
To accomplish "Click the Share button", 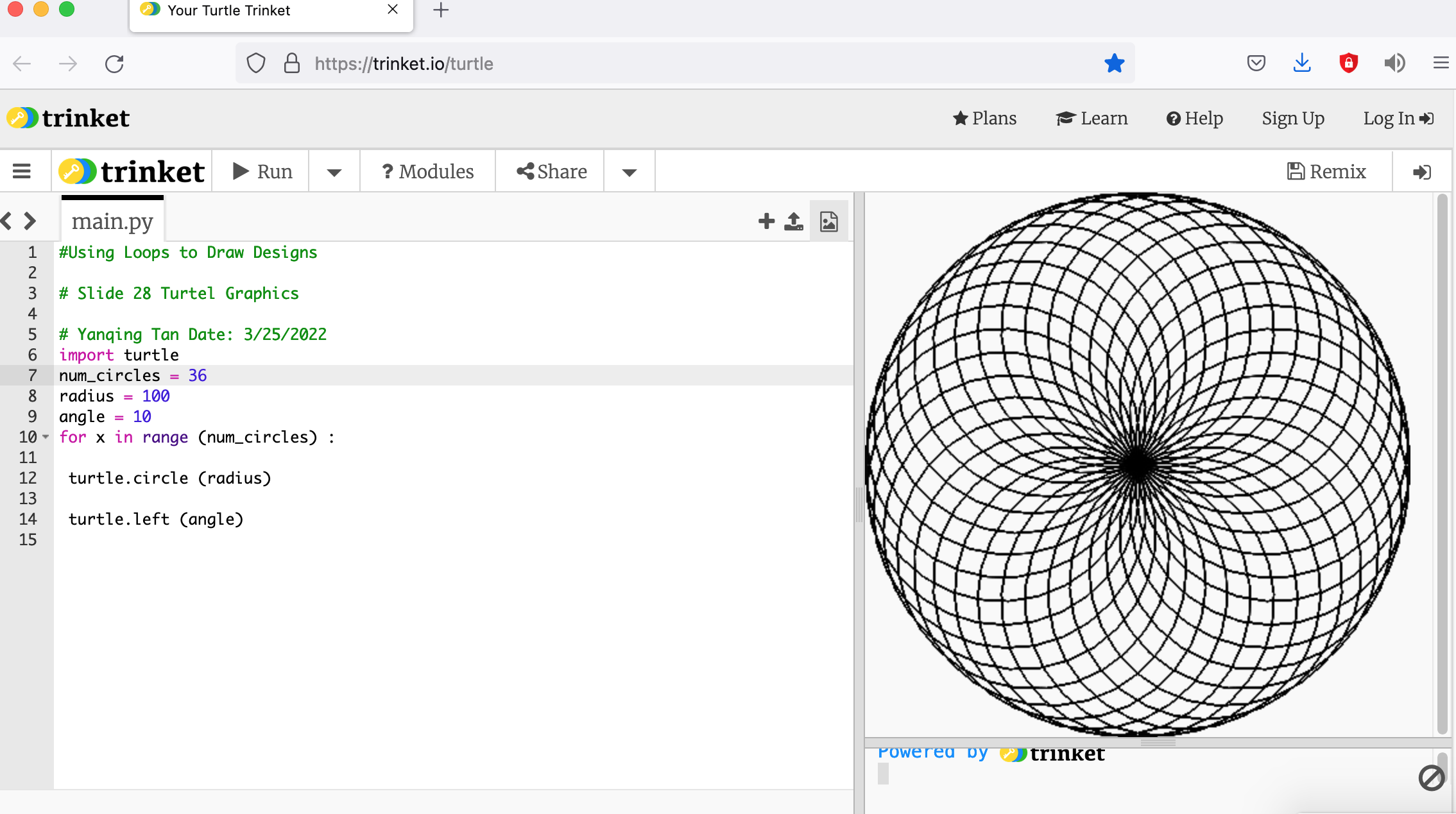I will 551,171.
